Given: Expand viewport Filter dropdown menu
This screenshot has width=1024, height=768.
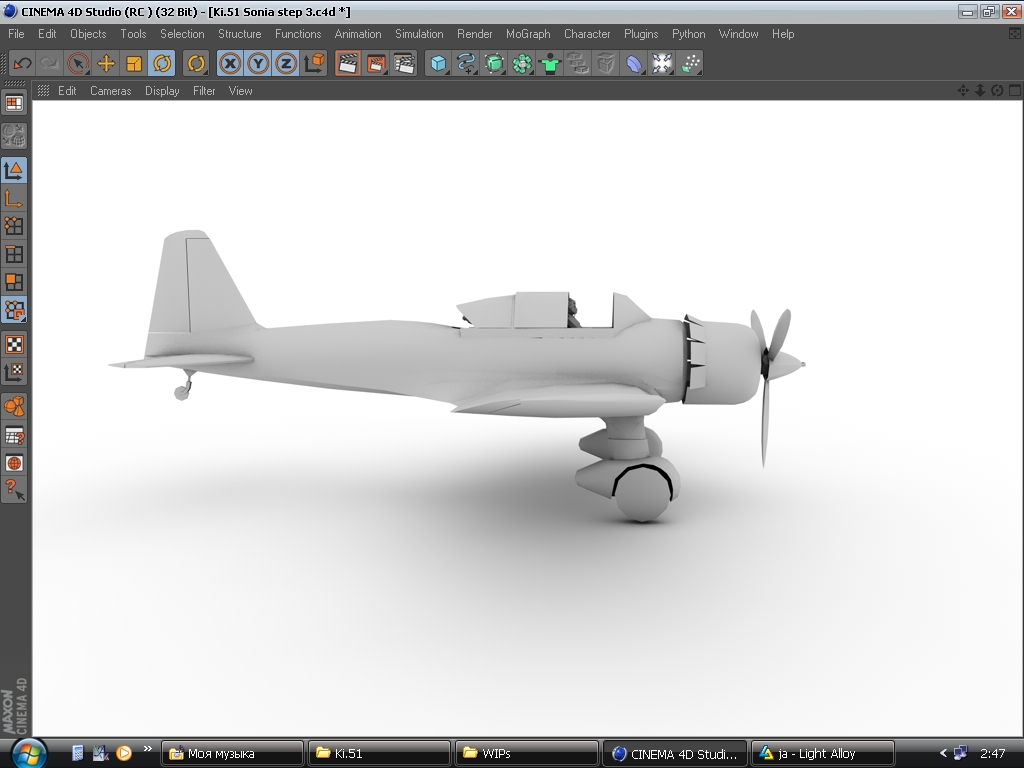Looking at the screenshot, I should click(x=204, y=91).
